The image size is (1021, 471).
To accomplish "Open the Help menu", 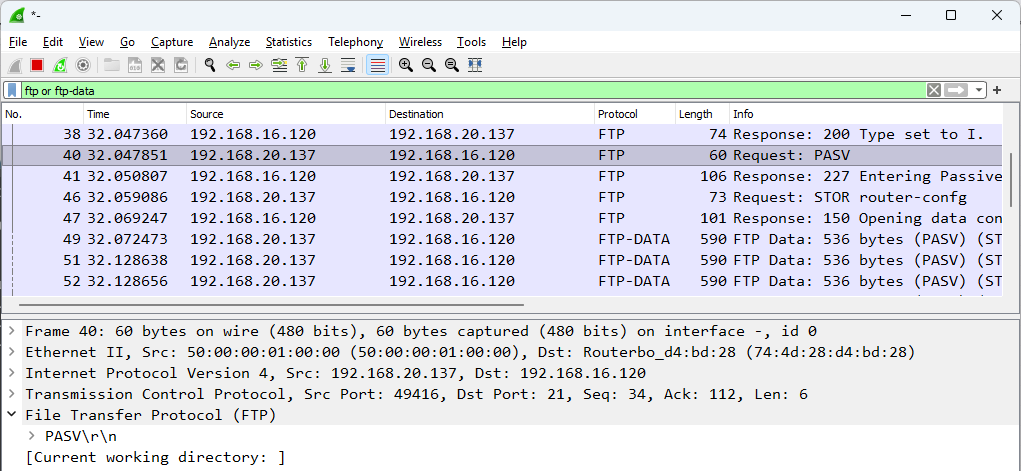I will click(514, 42).
